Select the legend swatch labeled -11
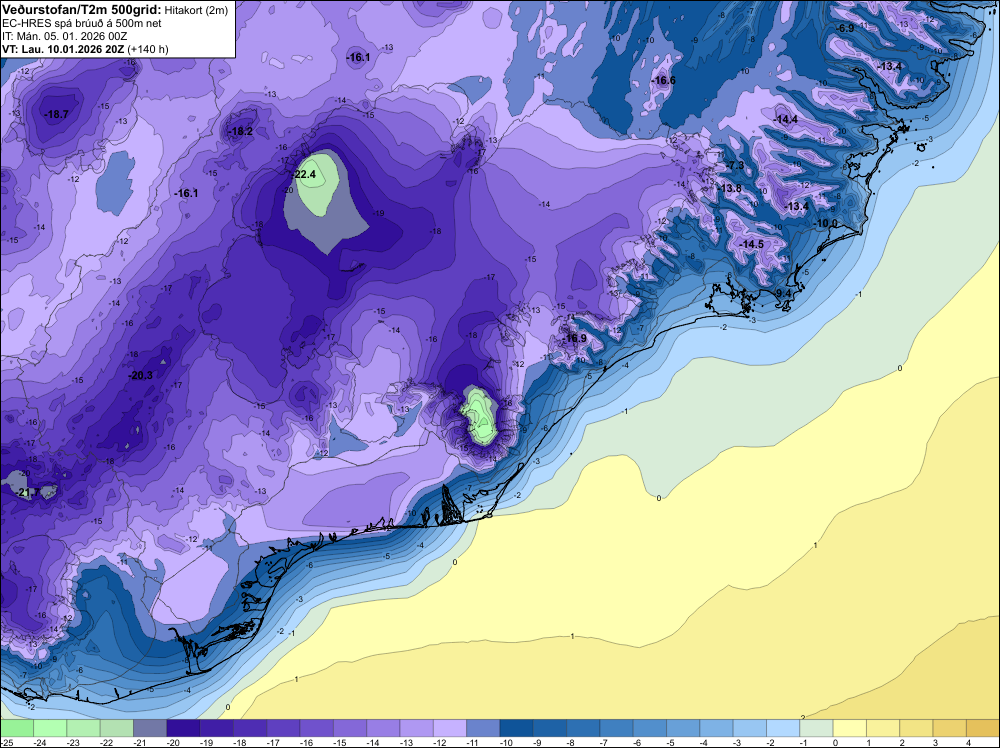This screenshot has height=748, width=1000. pos(483,728)
